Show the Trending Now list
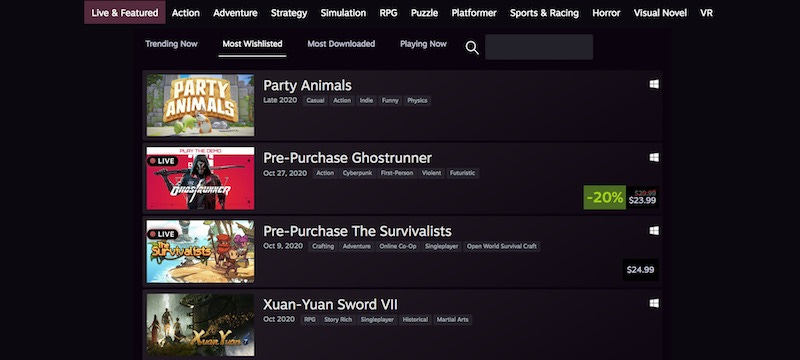Screen dimensions: 800x360 pos(171,44)
